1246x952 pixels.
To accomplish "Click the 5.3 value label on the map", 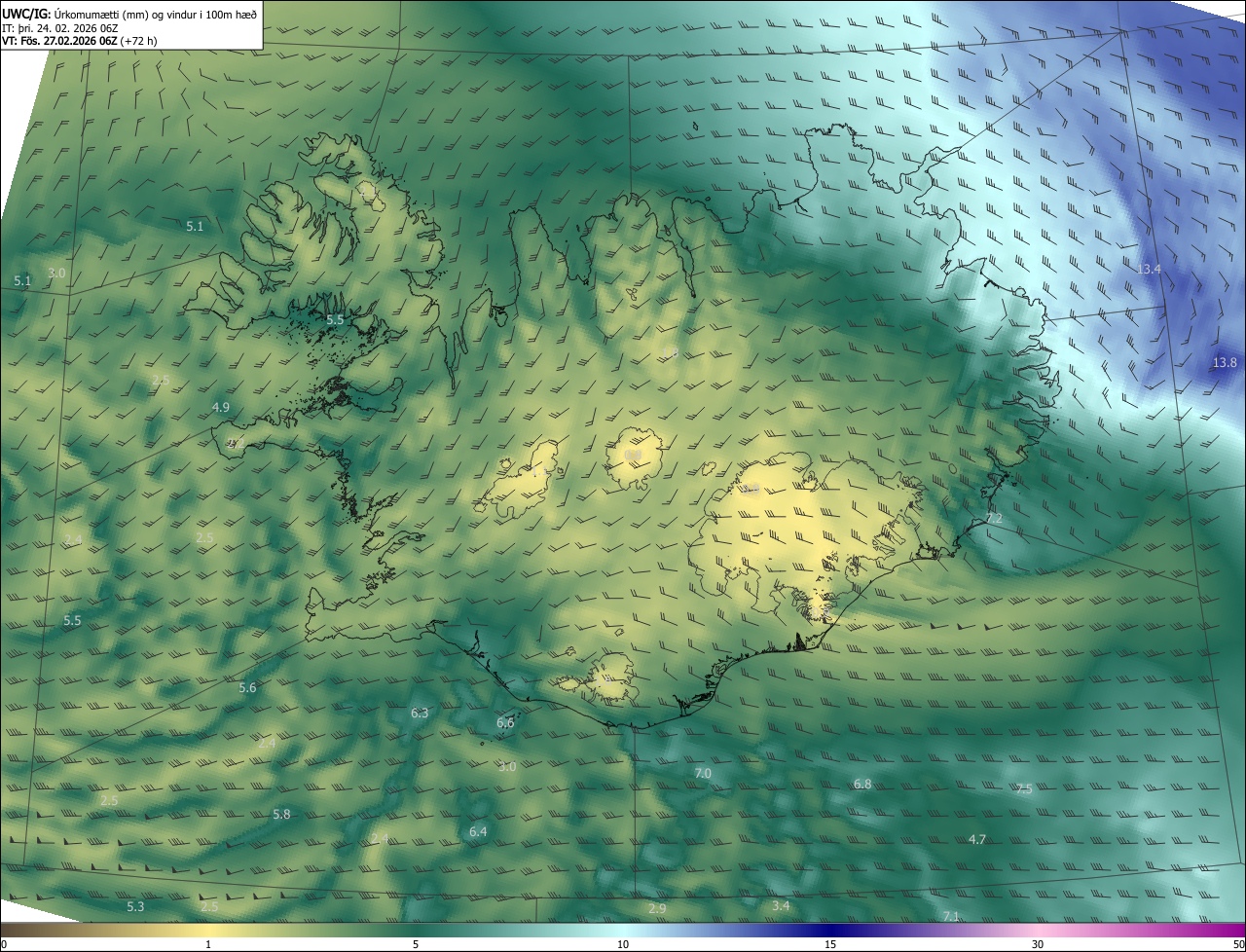I will [135, 907].
